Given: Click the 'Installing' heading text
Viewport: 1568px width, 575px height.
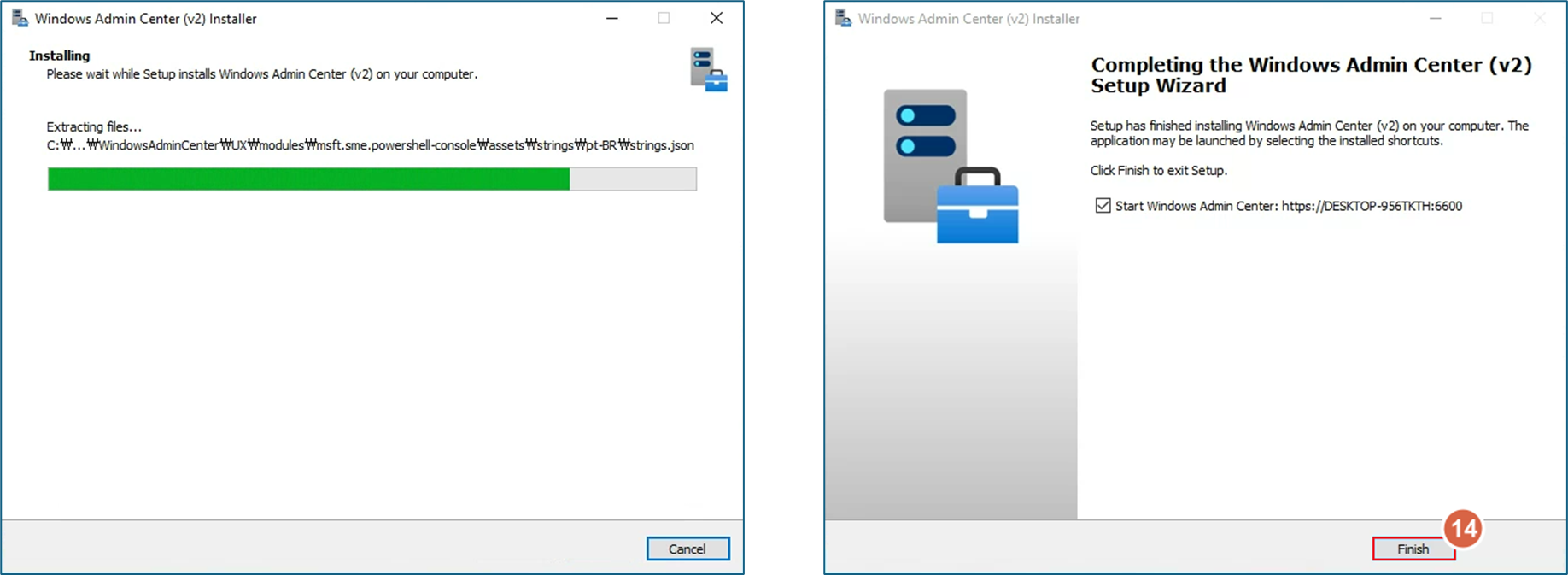Looking at the screenshot, I should [59, 56].
